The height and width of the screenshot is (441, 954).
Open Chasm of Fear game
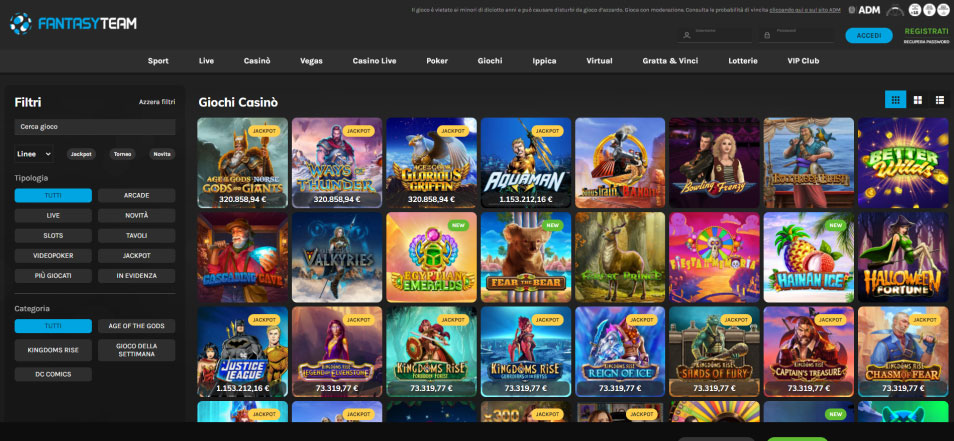pos(903,352)
